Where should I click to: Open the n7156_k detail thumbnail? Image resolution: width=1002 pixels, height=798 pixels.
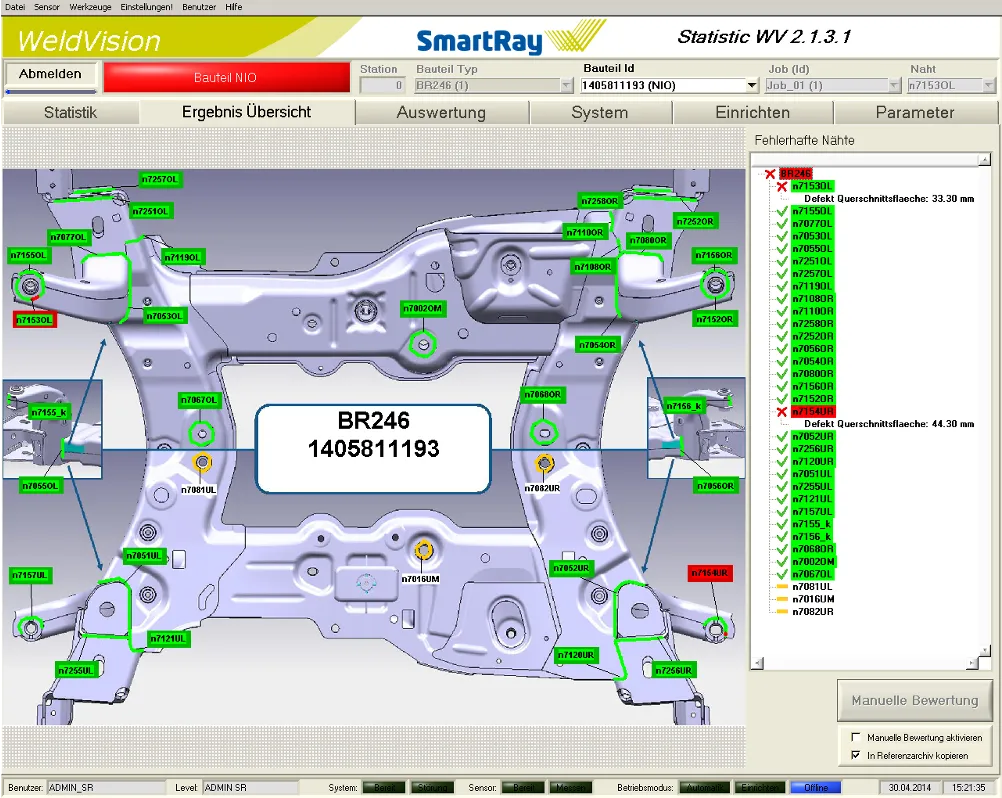coord(697,427)
